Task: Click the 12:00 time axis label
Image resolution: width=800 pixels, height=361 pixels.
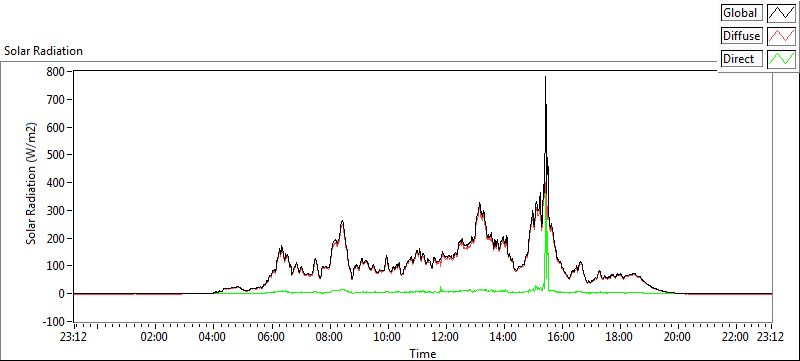Action: coord(445,337)
